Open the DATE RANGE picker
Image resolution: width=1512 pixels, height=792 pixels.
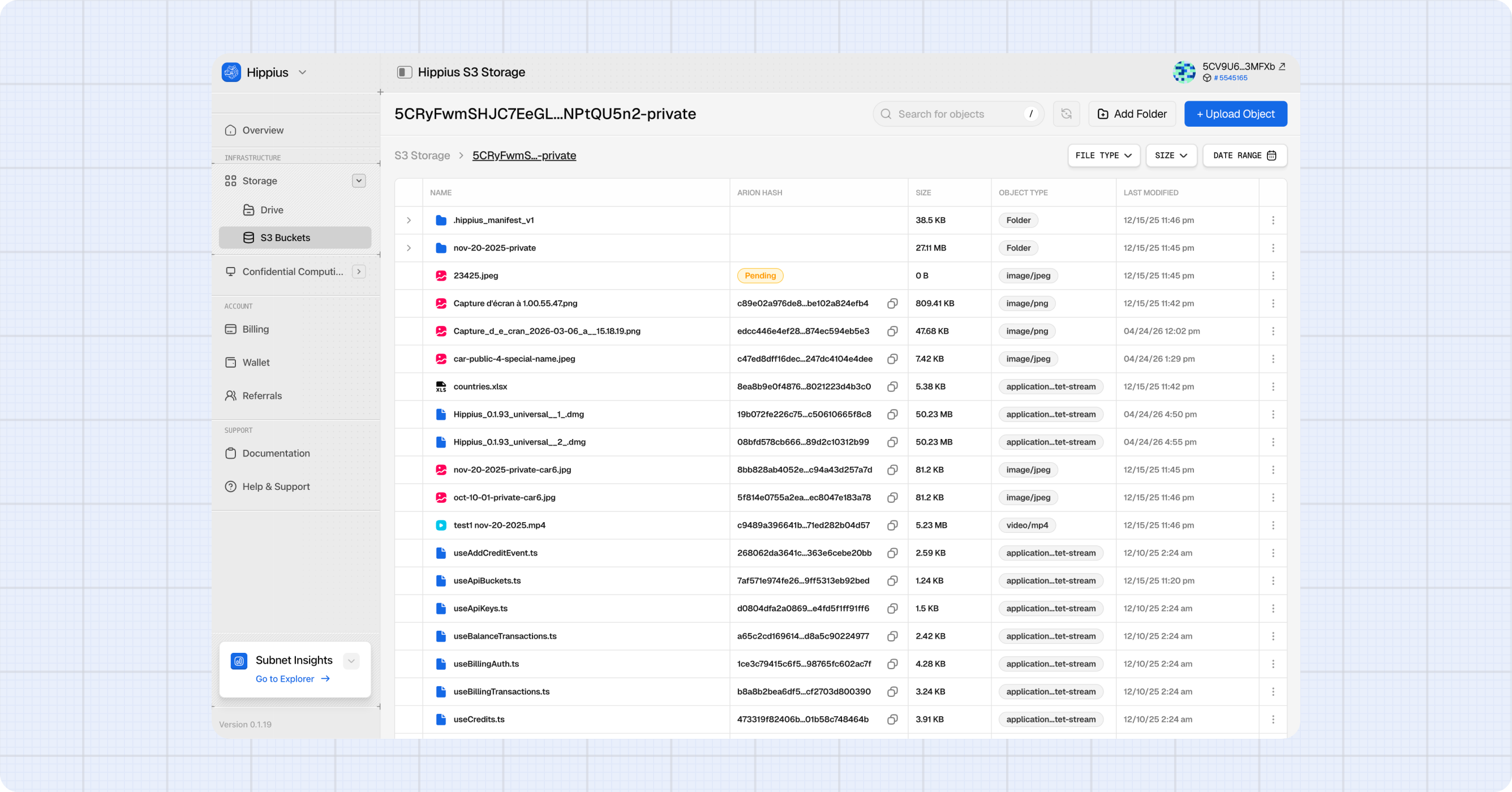point(1244,156)
